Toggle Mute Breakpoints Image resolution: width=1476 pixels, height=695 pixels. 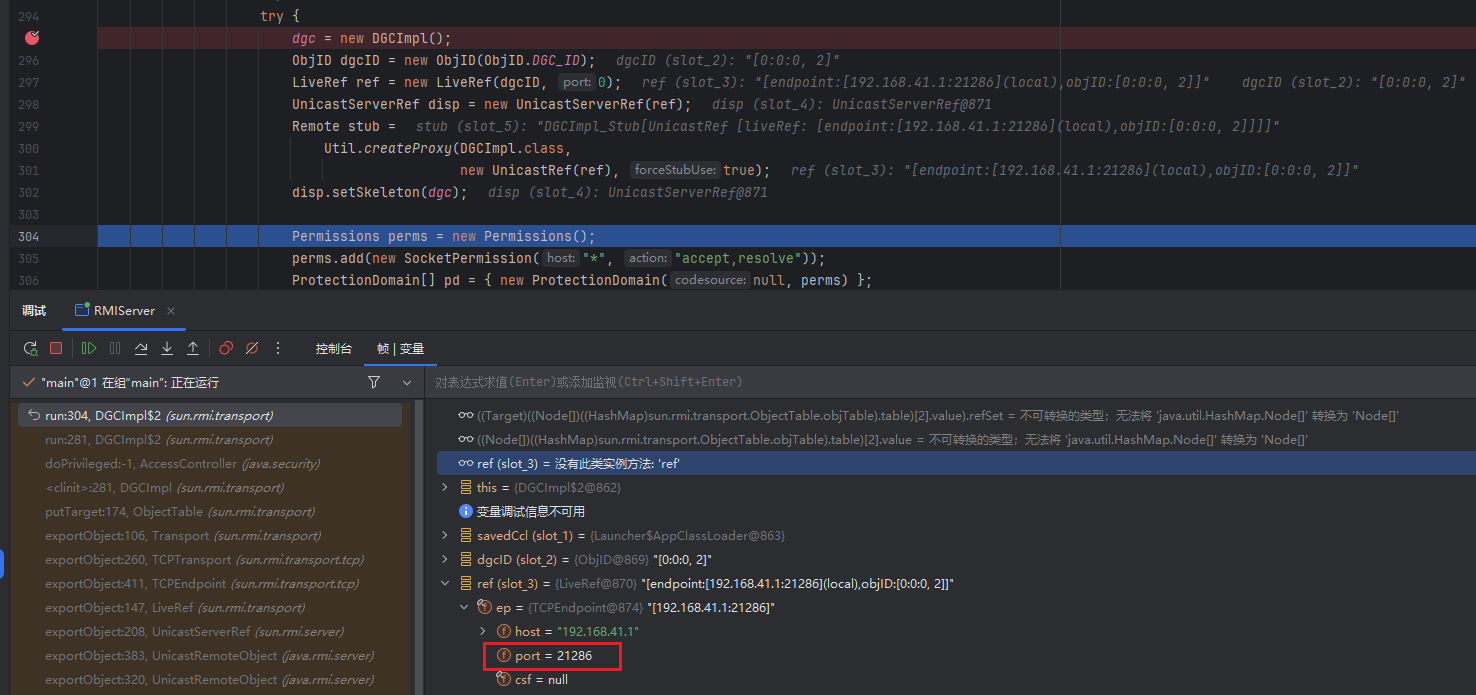pos(252,348)
